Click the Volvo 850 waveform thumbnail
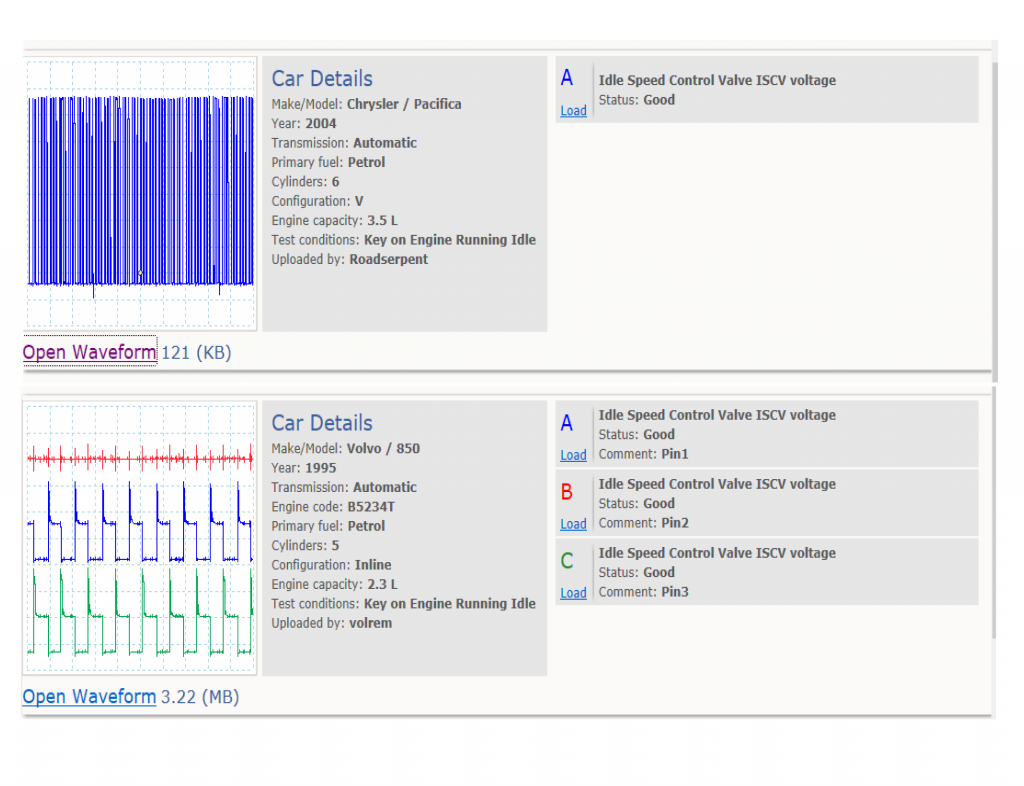The image size is (1024, 786). click(140, 538)
